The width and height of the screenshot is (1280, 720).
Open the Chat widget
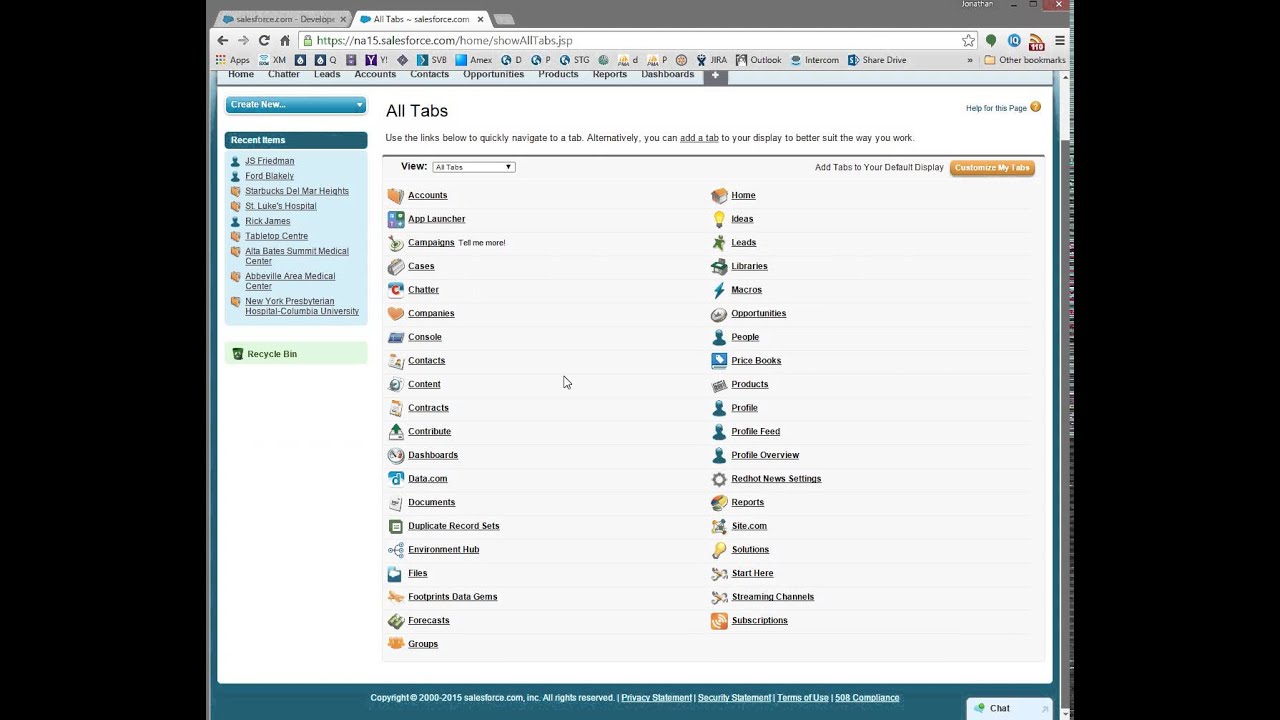(1009, 708)
